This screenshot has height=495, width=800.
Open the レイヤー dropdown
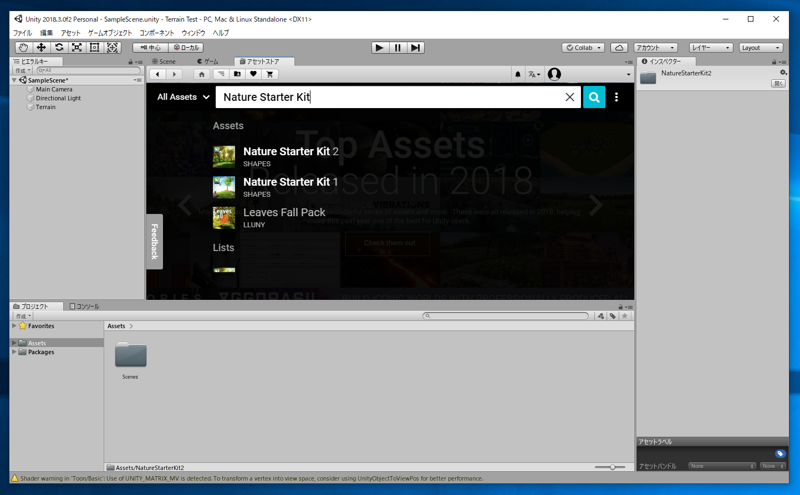[711, 47]
